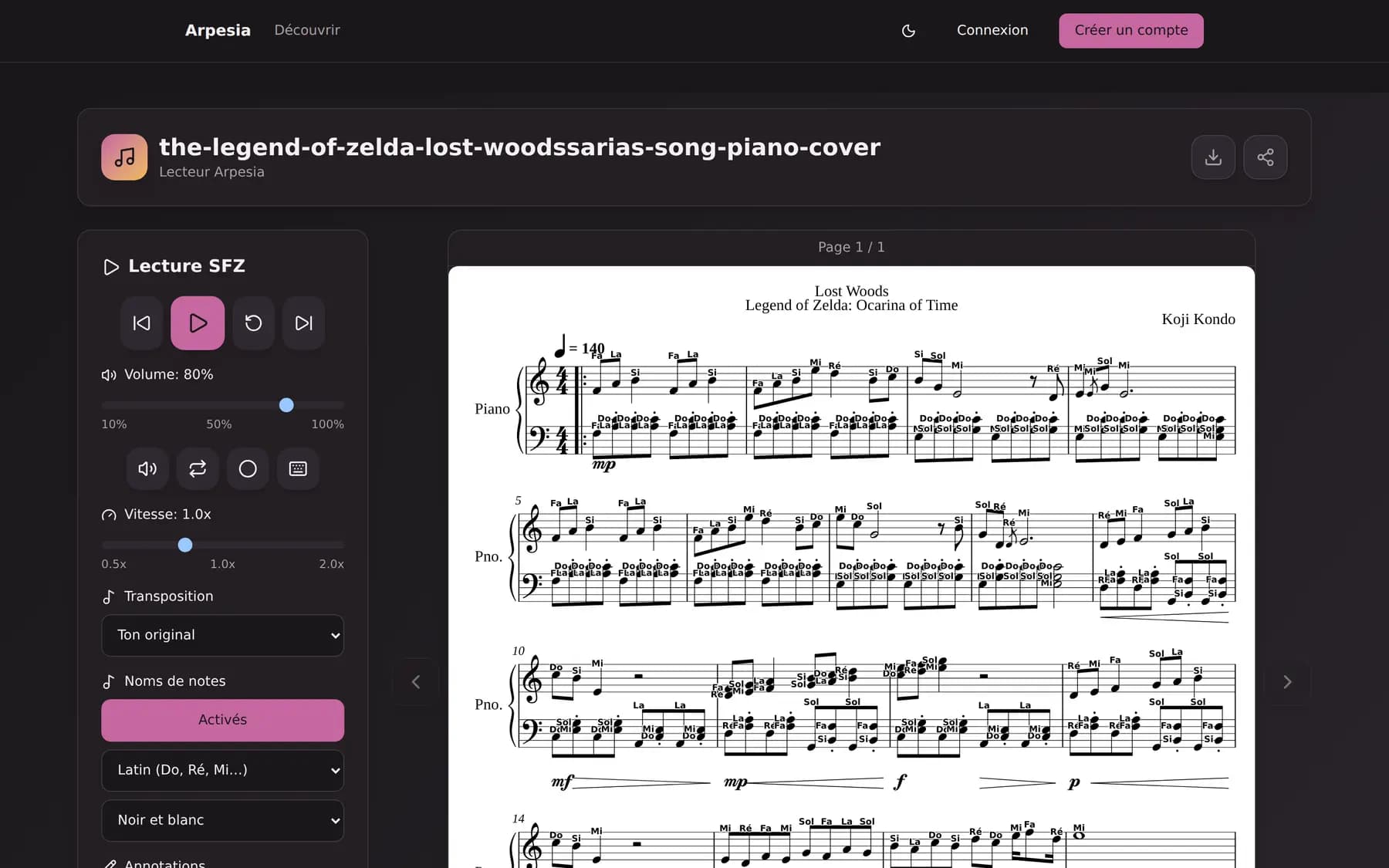Screen dimensions: 1389x868
Task: Share the score using the share icon
Action: coord(1266,157)
